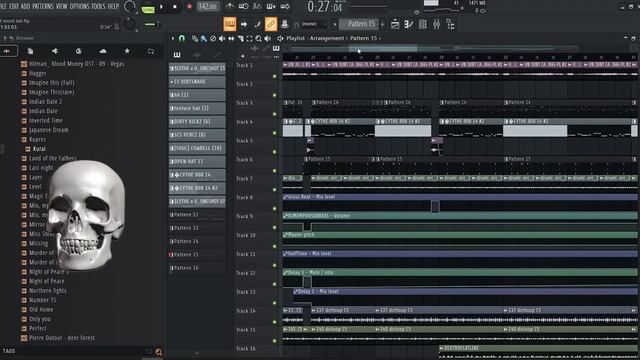Select the playlist Slice tool
The image size is (640, 360).
click(240, 38)
